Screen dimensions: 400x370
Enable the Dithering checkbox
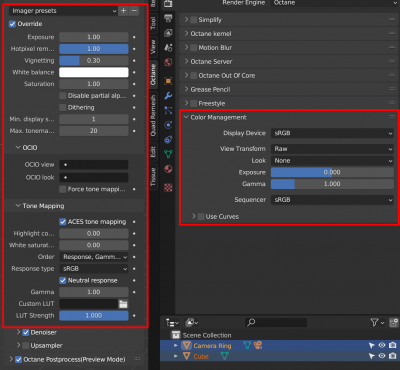[x=63, y=107]
